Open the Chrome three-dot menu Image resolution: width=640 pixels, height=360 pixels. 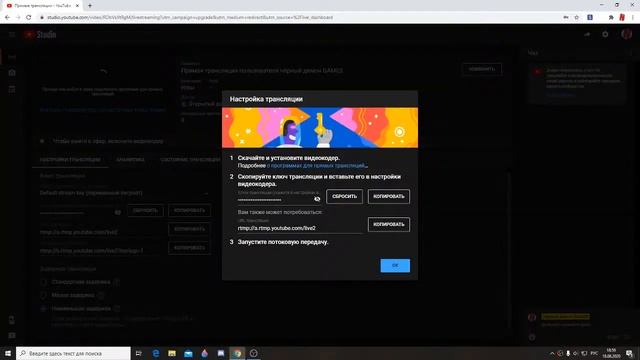(x=633, y=18)
